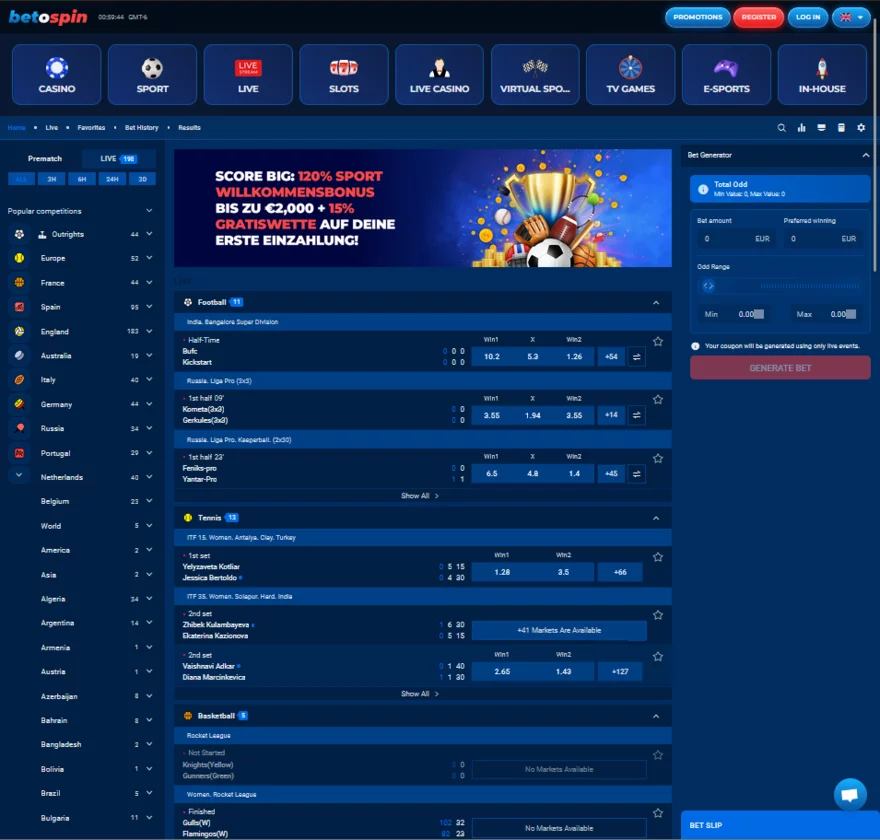Swap odds view for Bufc vs Kickstart
880x840 pixels.
(636, 357)
